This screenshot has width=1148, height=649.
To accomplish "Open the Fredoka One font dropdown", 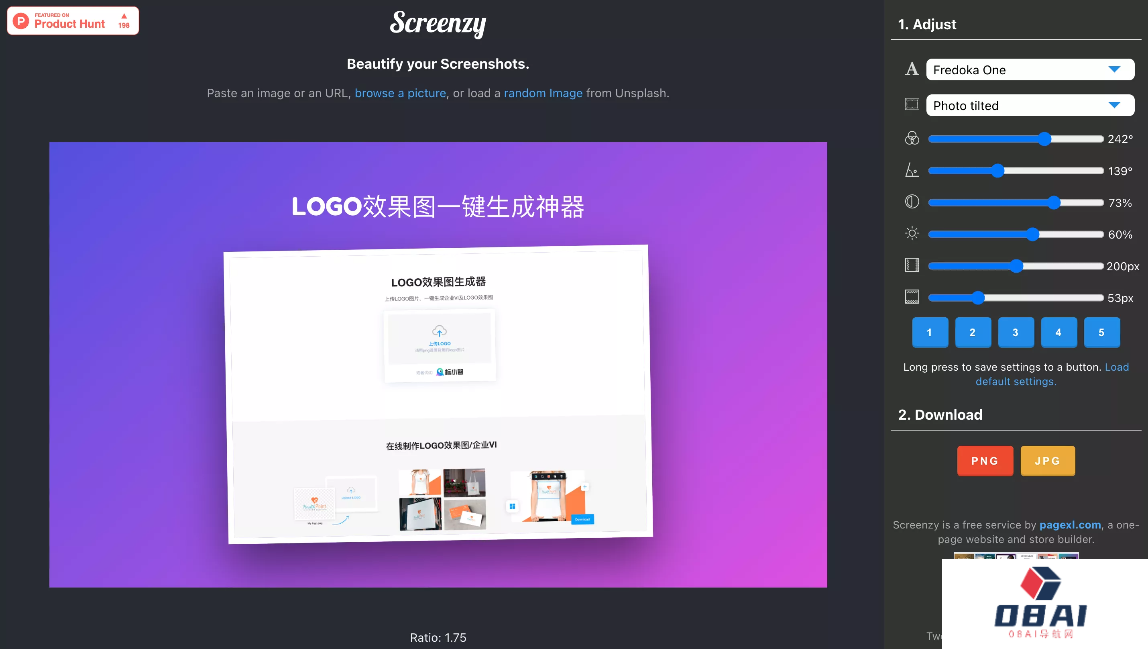I will coord(1030,69).
